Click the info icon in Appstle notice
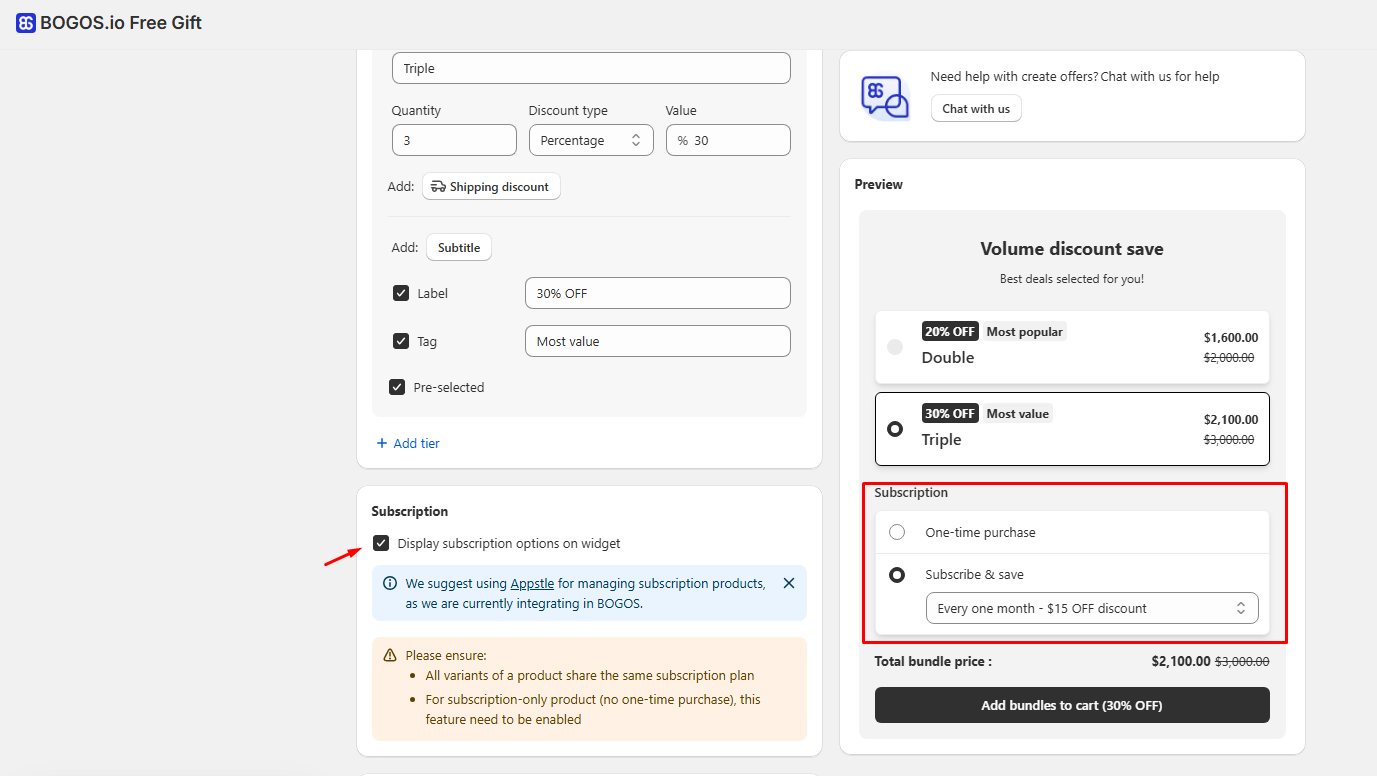This screenshot has width=1377, height=776. [x=390, y=583]
